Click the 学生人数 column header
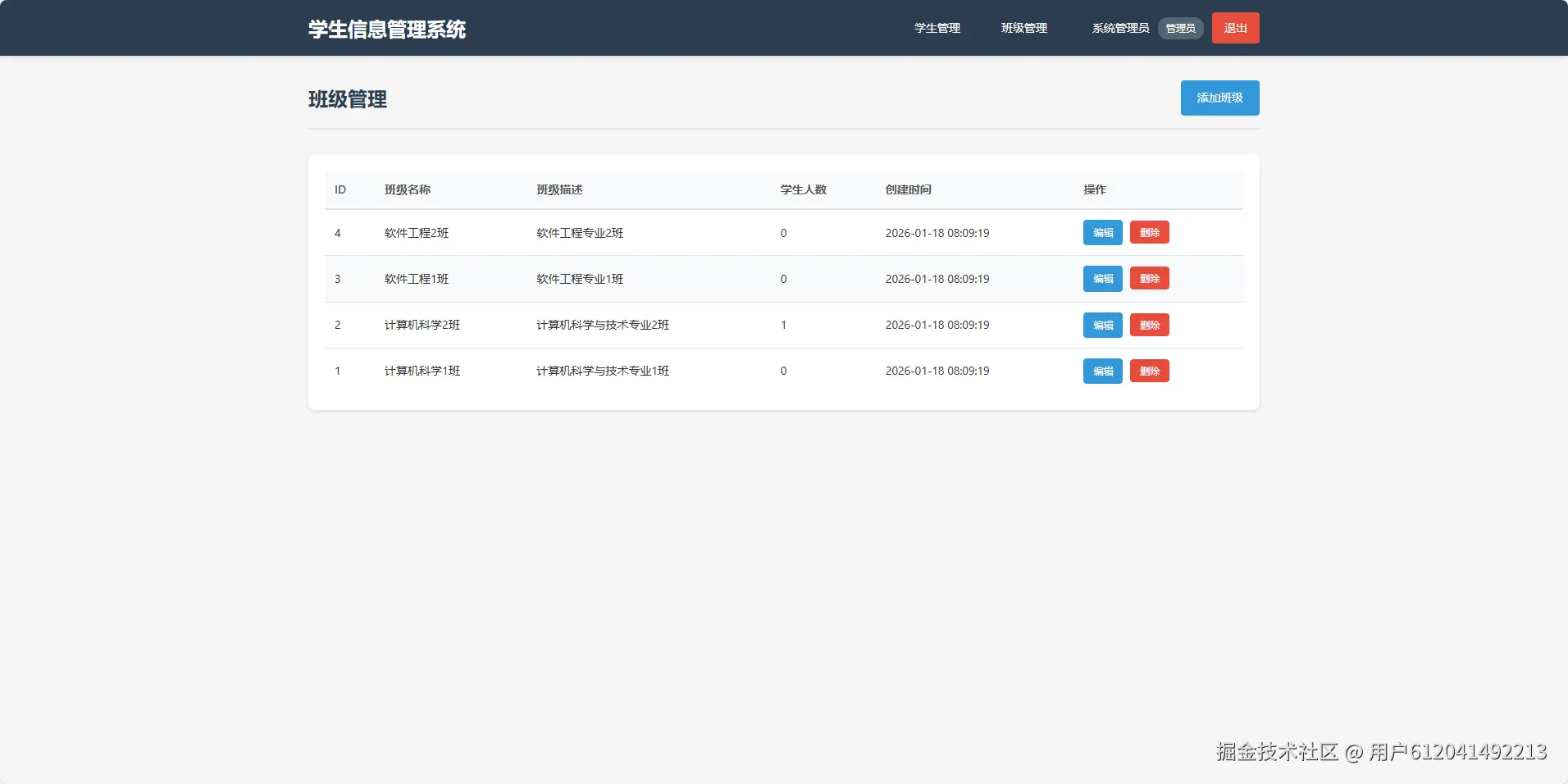The image size is (1568, 784). coord(804,189)
